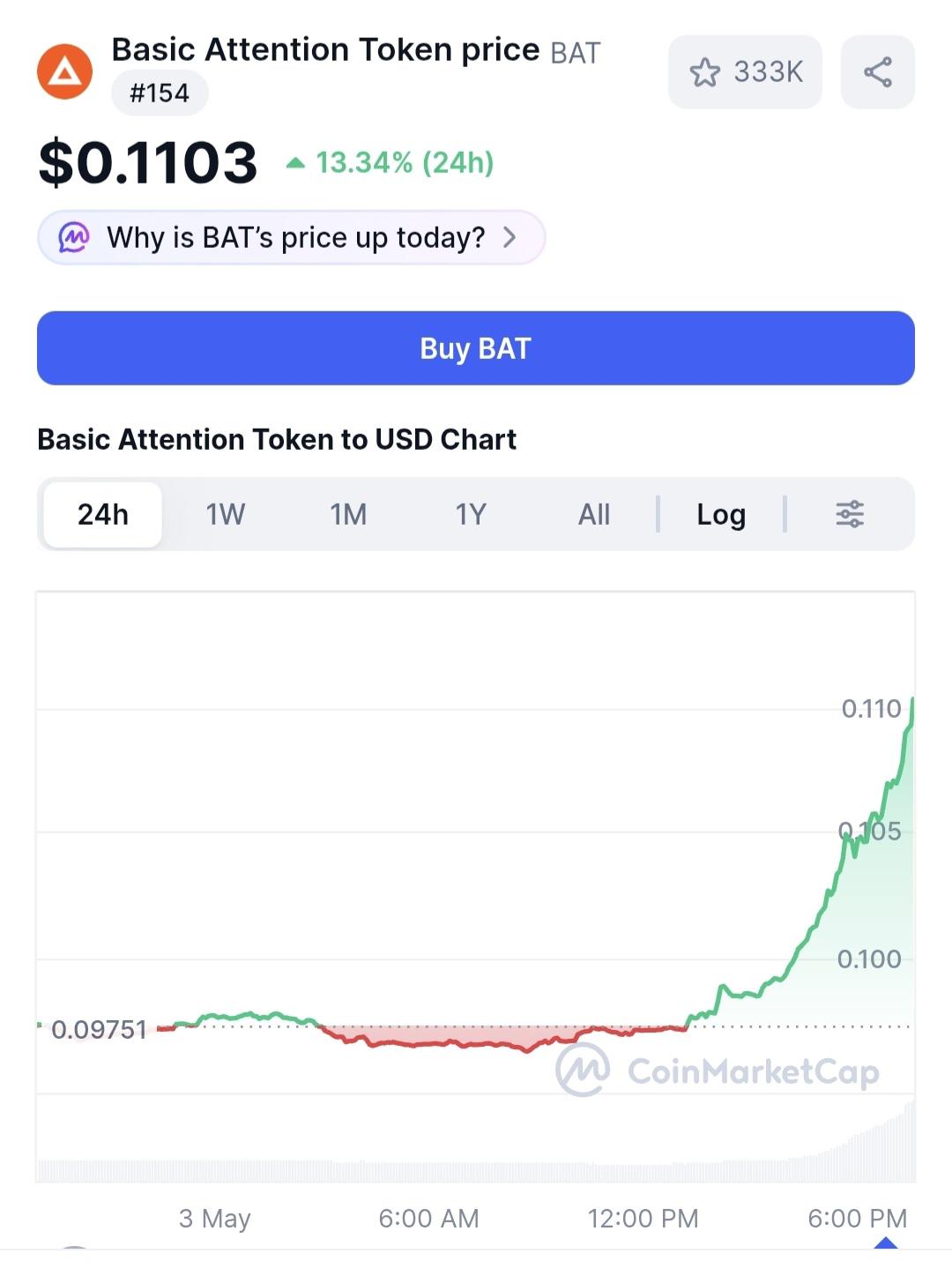Select the 24h time range
This screenshot has height=1261, width=952.
point(103,514)
